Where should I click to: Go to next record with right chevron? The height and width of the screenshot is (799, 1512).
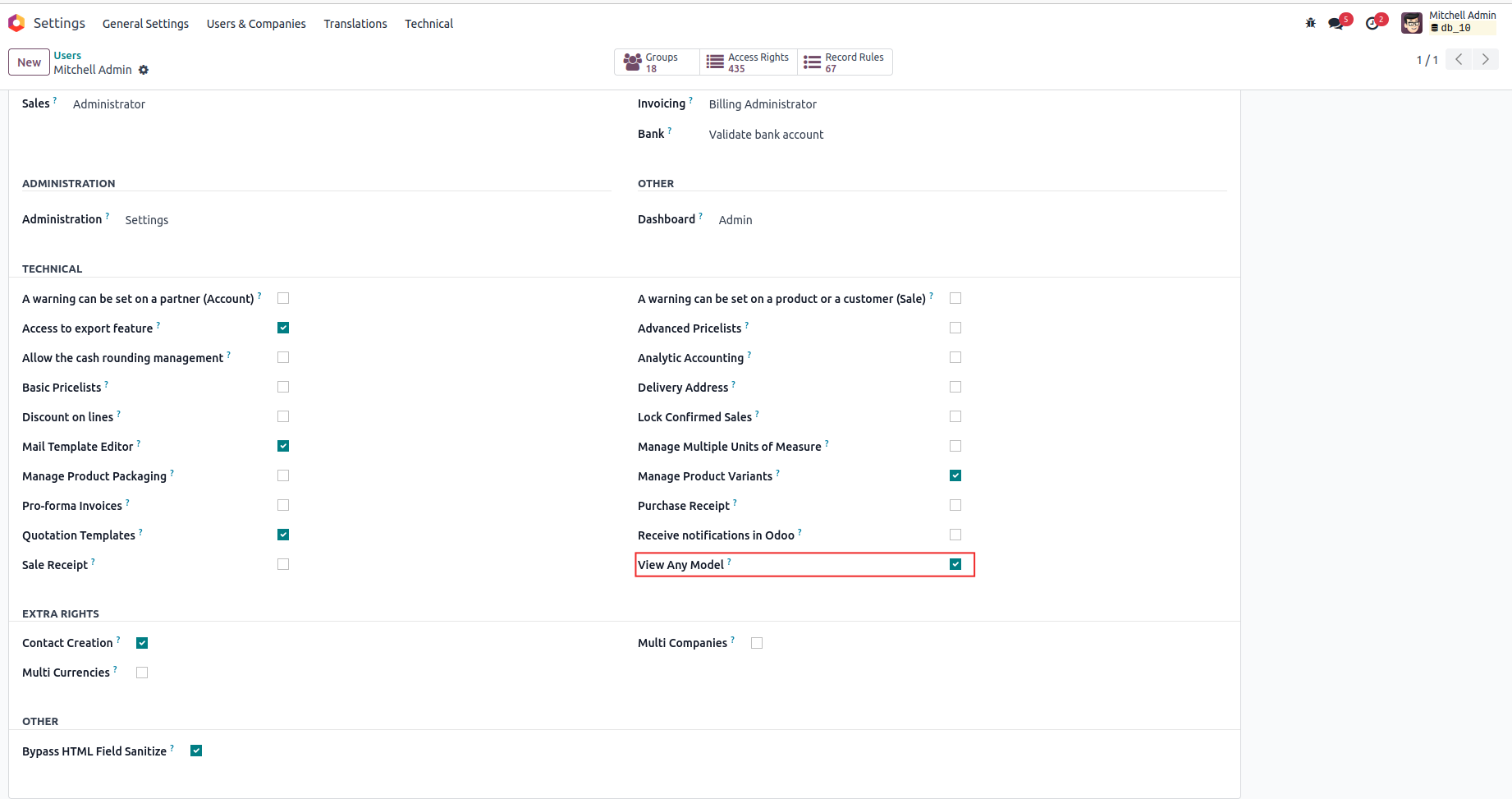(x=1486, y=59)
